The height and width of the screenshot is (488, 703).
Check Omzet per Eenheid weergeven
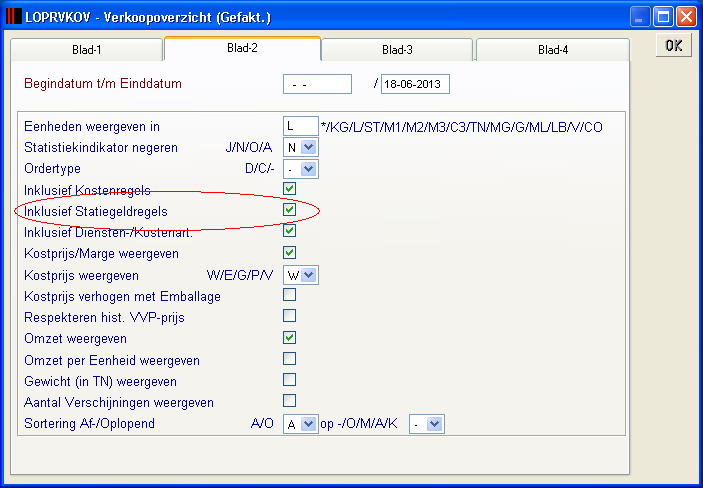pos(290,358)
